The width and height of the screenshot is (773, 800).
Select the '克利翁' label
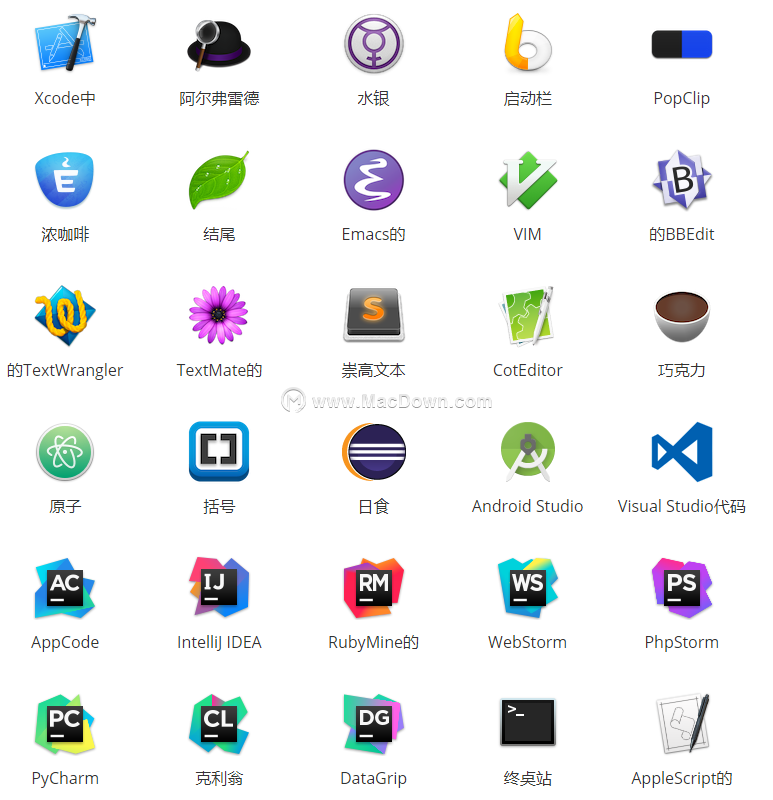(x=219, y=778)
